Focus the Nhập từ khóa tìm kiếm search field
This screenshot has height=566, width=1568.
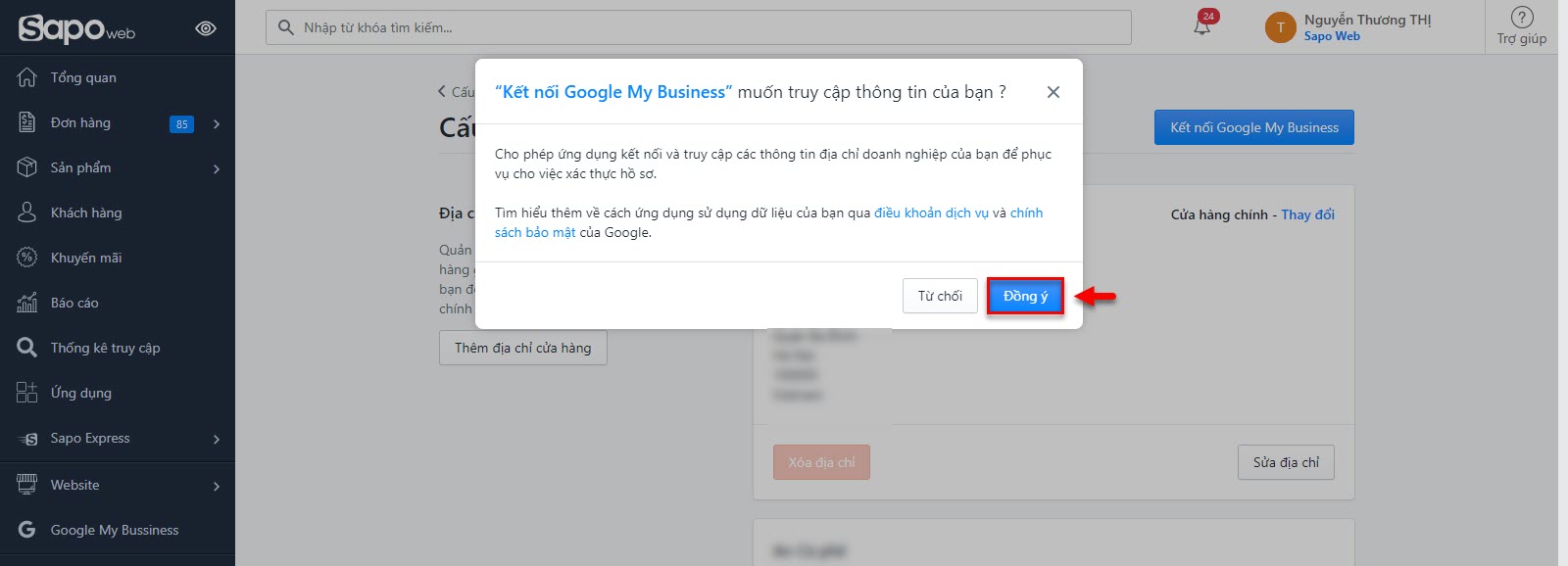pos(699,27)
